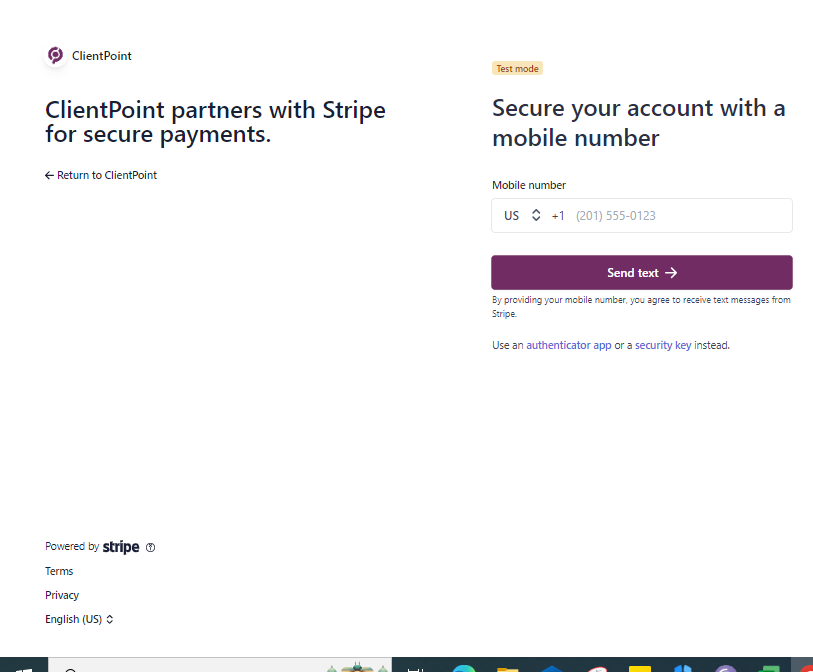
Task: Click the Stripe logo in footer
Action: [121, 547]
